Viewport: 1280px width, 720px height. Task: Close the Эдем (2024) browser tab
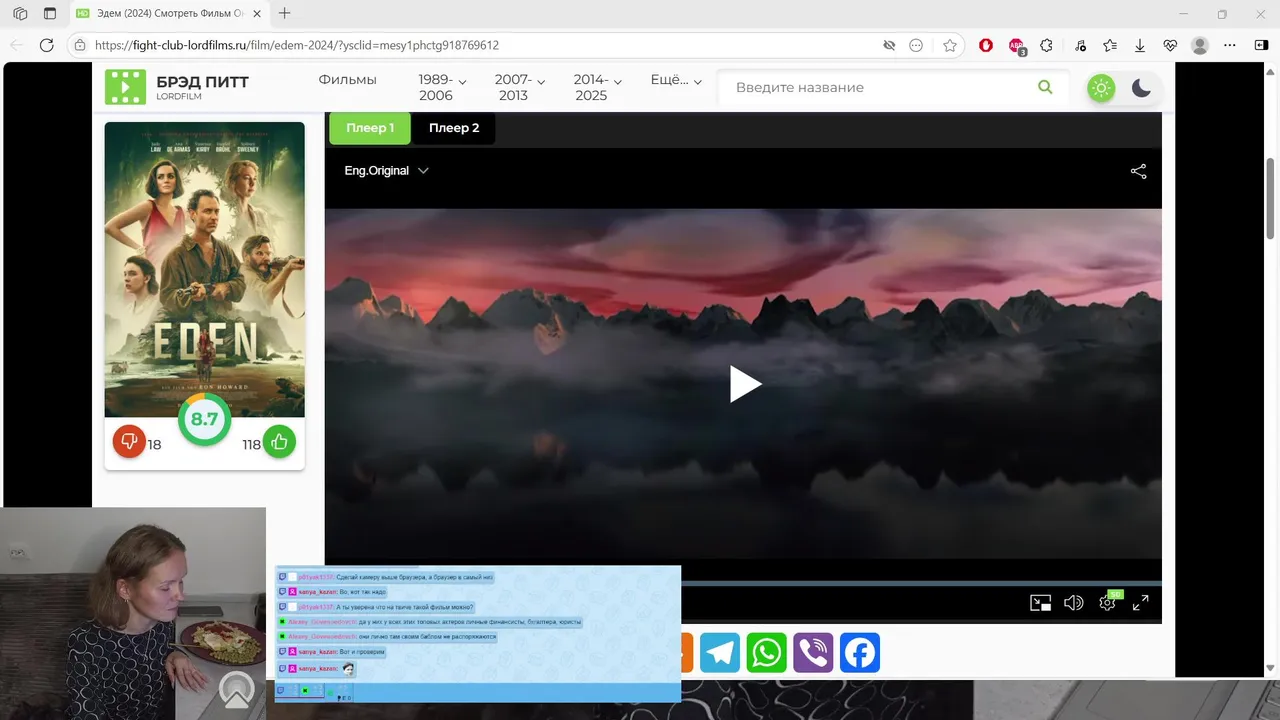tap(257, 14)
